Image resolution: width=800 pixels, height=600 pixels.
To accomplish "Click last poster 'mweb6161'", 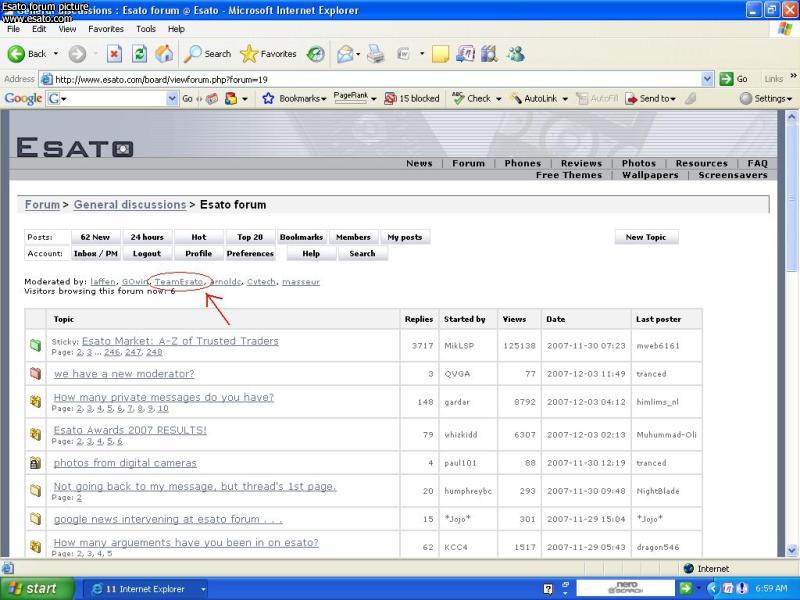I will (x=658, y=346).
